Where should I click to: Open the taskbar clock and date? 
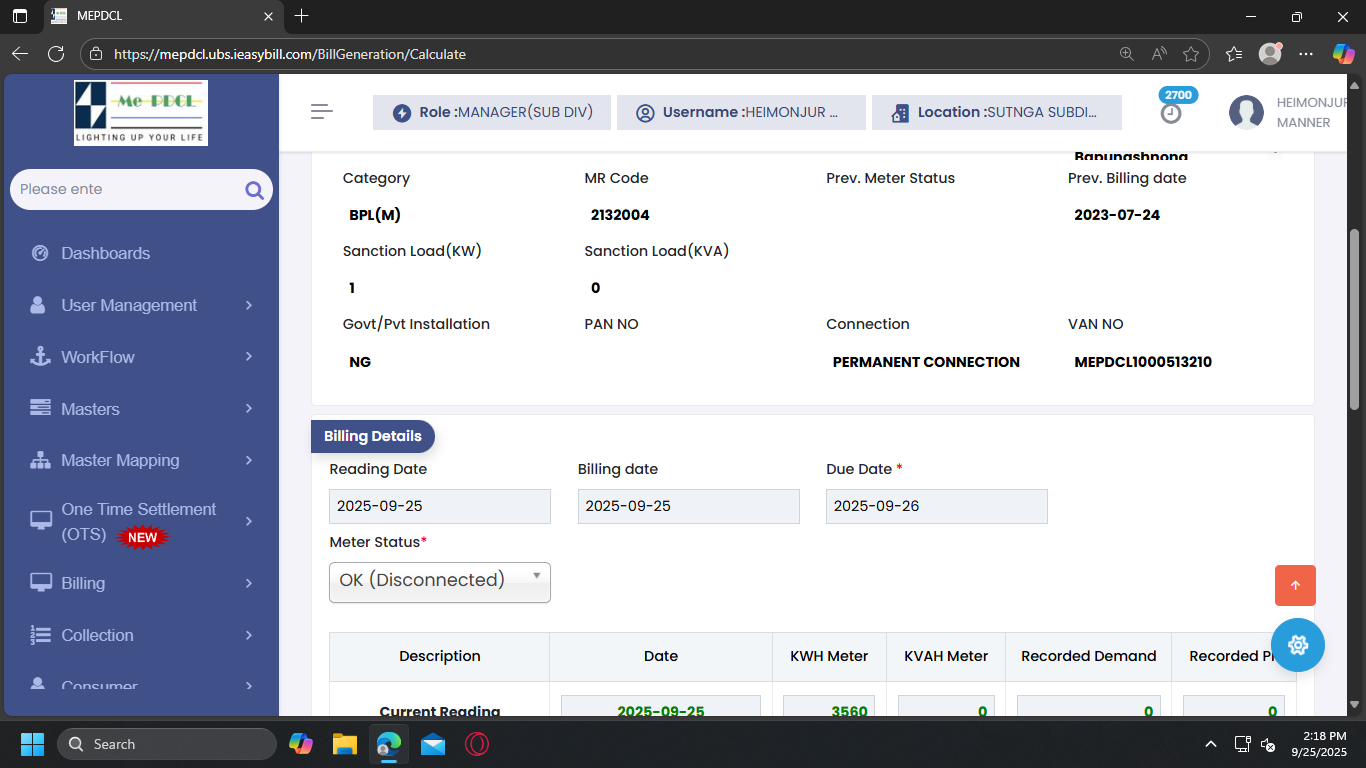click(x=1319, y=744)
